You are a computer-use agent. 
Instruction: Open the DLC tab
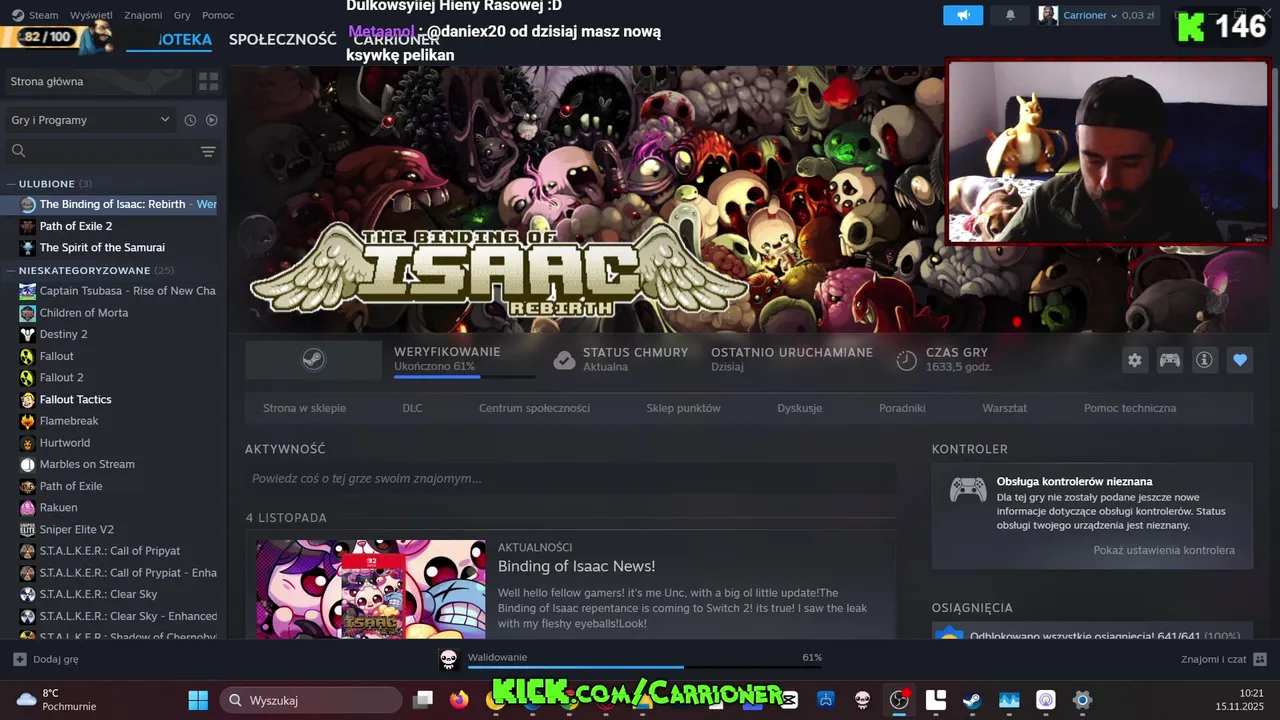(412, 408)
